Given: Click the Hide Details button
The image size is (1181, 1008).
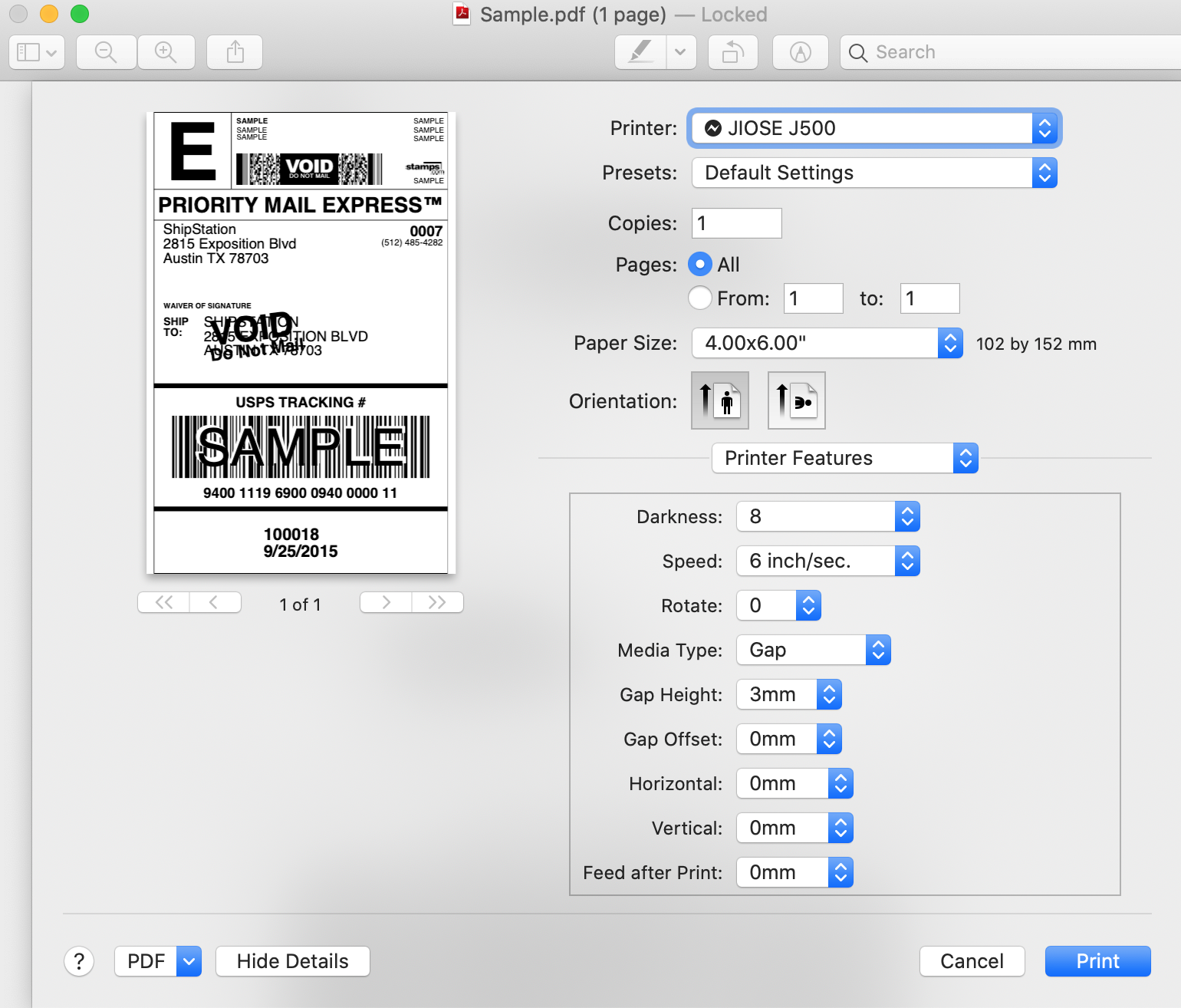Looking at the screenshot, I should point(293,961).
